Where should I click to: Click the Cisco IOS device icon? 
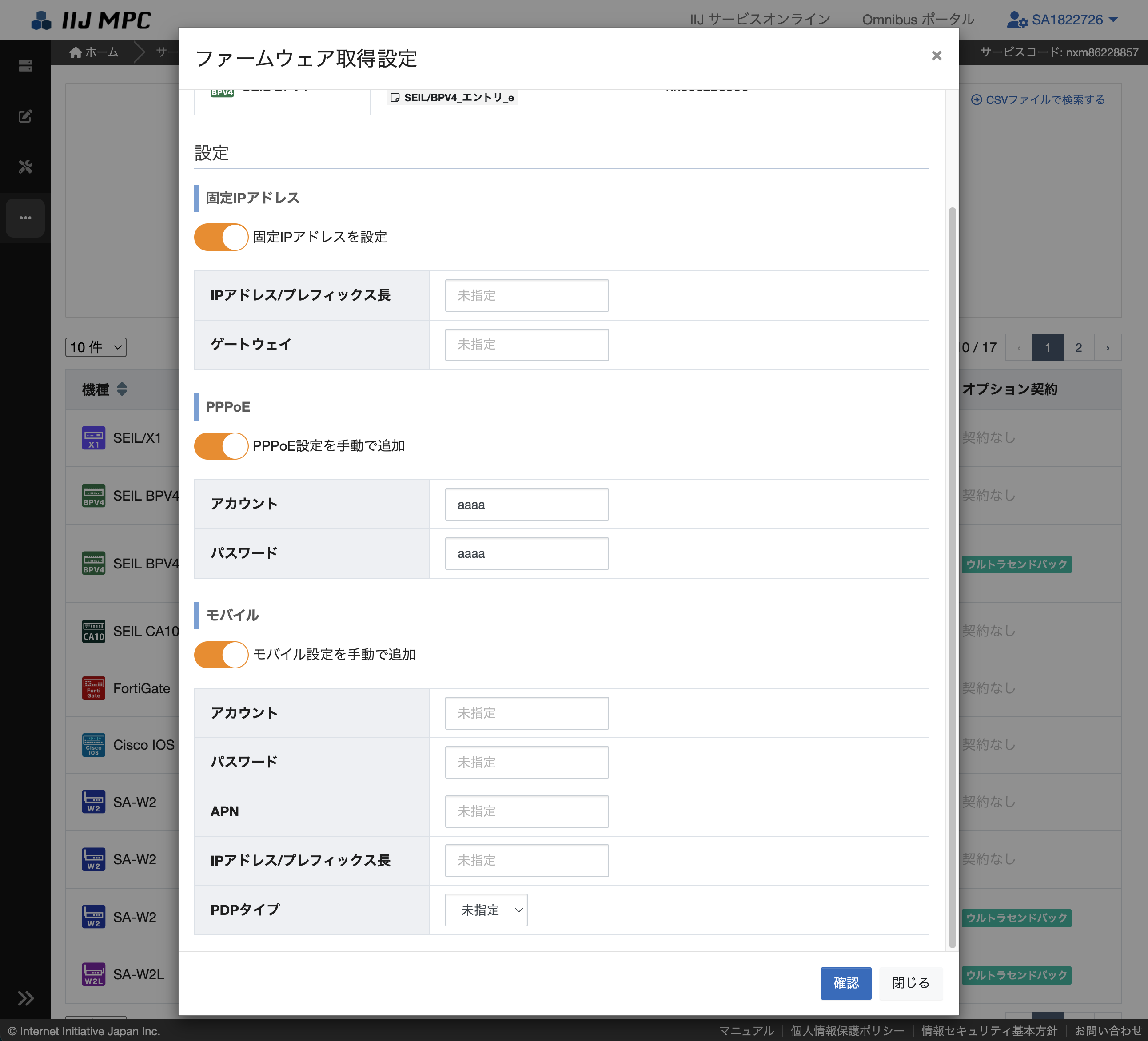[x=93, y=744]
